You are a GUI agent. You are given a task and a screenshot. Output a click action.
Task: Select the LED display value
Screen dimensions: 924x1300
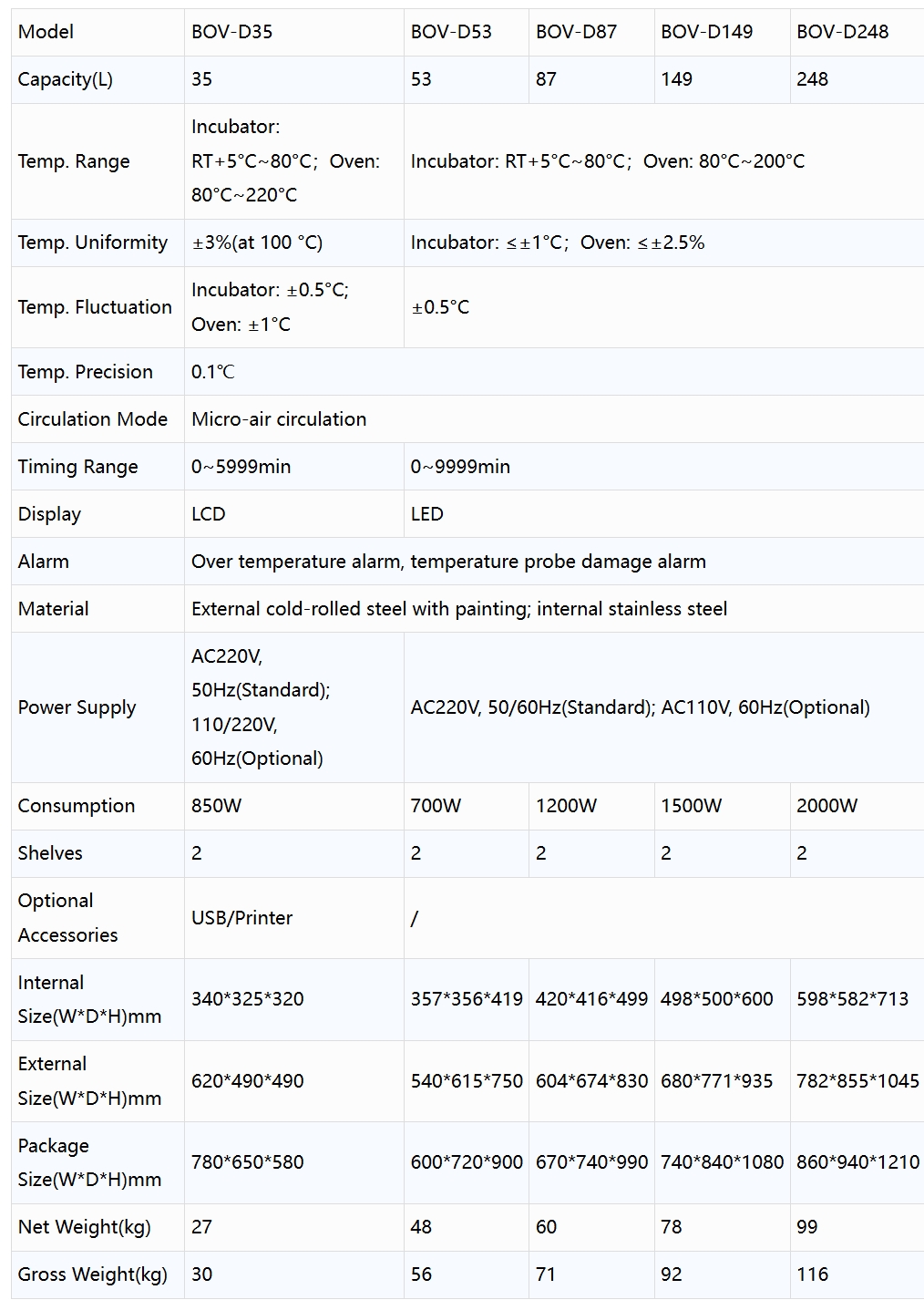point(426,514)
